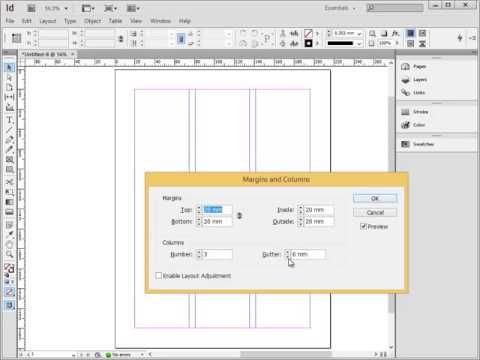
Task: Select the Rectangle tool
Action: pyautogui.click(x=9, y=170)
